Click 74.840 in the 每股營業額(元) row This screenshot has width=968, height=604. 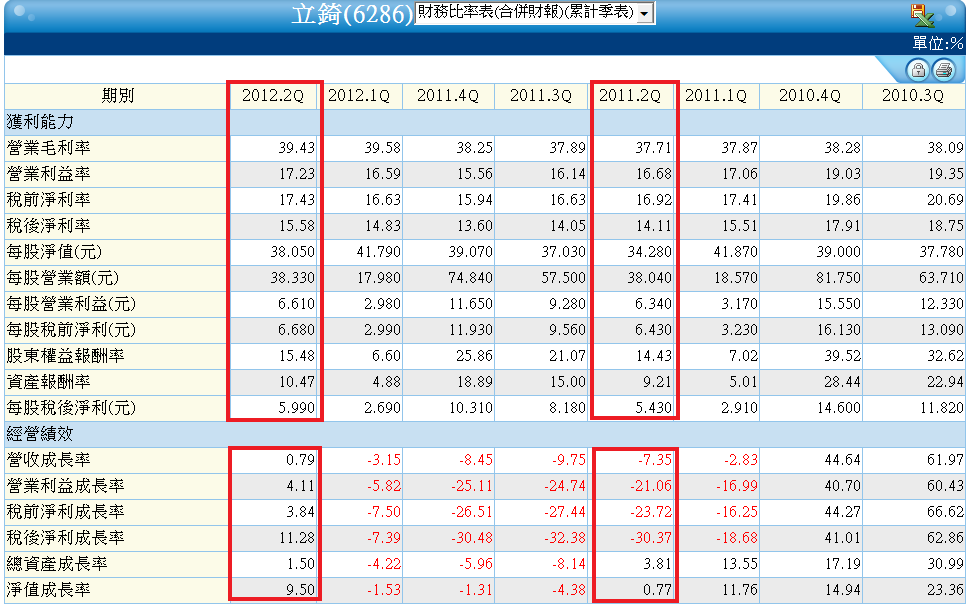[470, 277]
